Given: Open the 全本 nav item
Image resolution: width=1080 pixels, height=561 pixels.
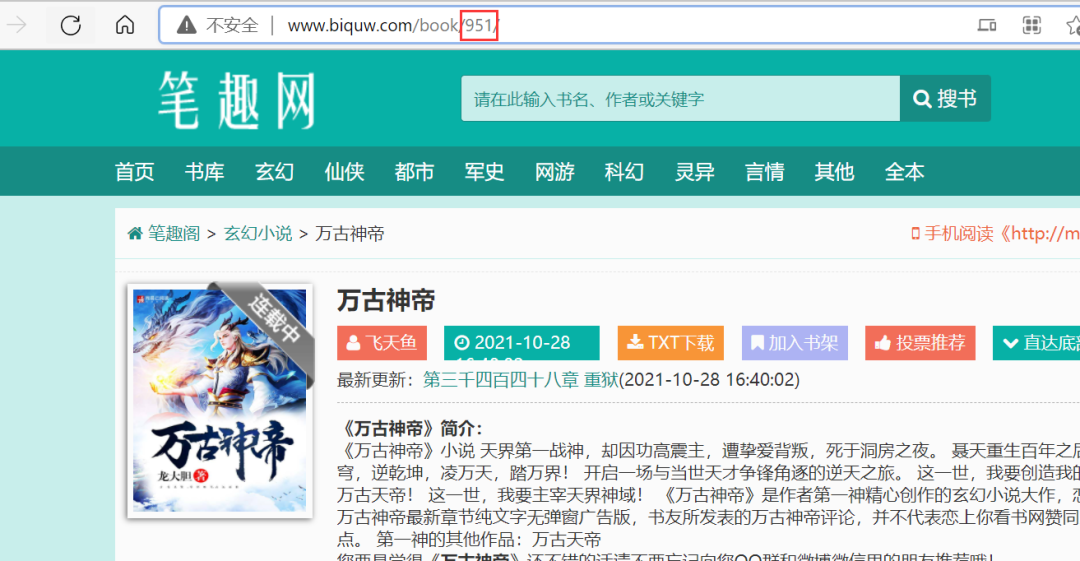Looking at the screenshot, I should (x=904, y=172).
